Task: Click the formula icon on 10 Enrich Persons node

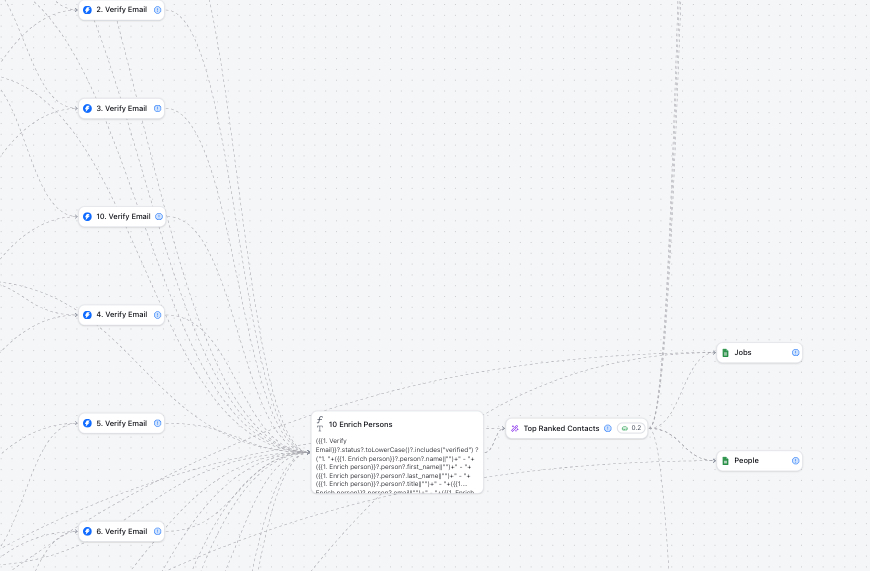Action: point(320,424)
